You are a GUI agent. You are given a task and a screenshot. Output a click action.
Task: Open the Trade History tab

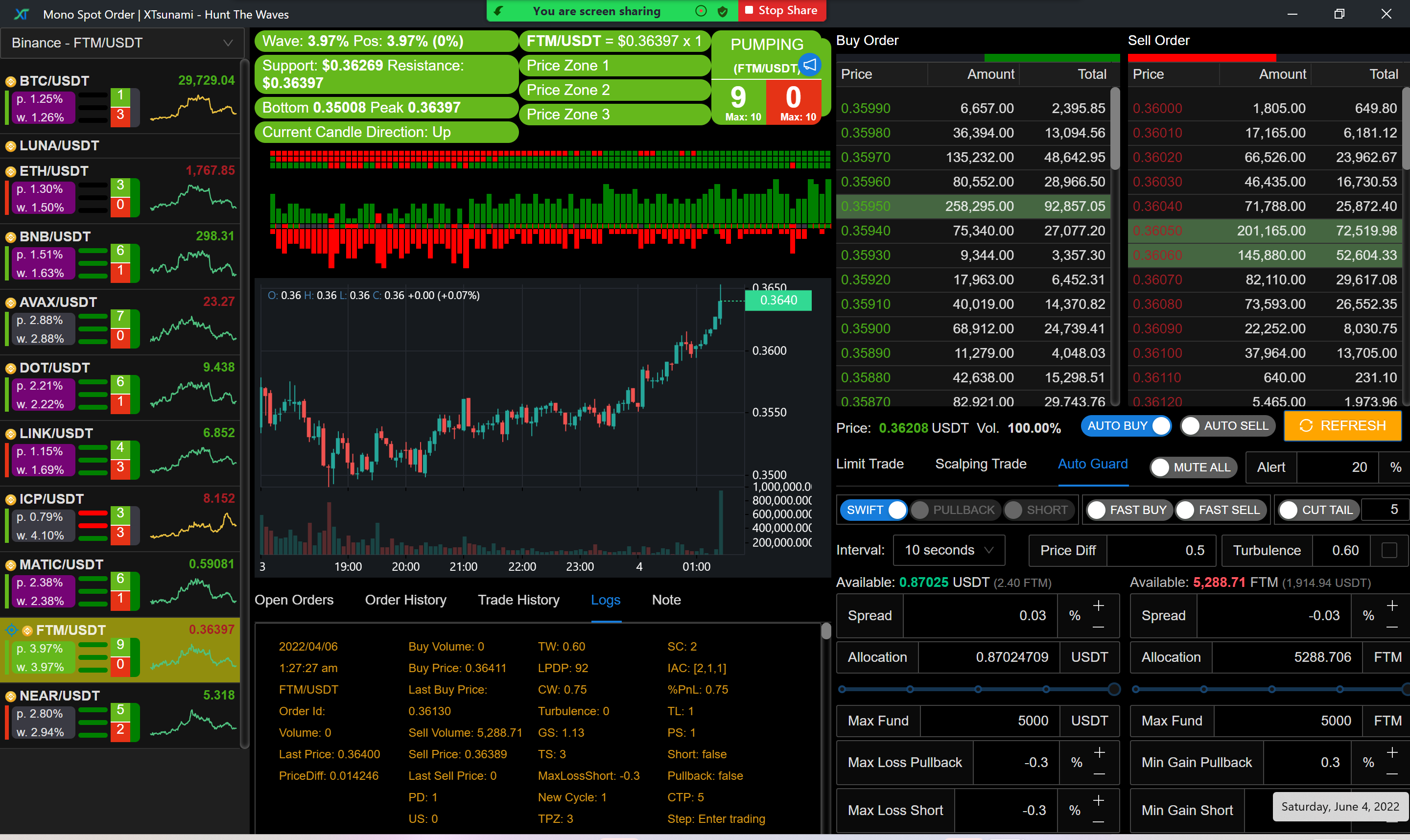tap(518, 600)
